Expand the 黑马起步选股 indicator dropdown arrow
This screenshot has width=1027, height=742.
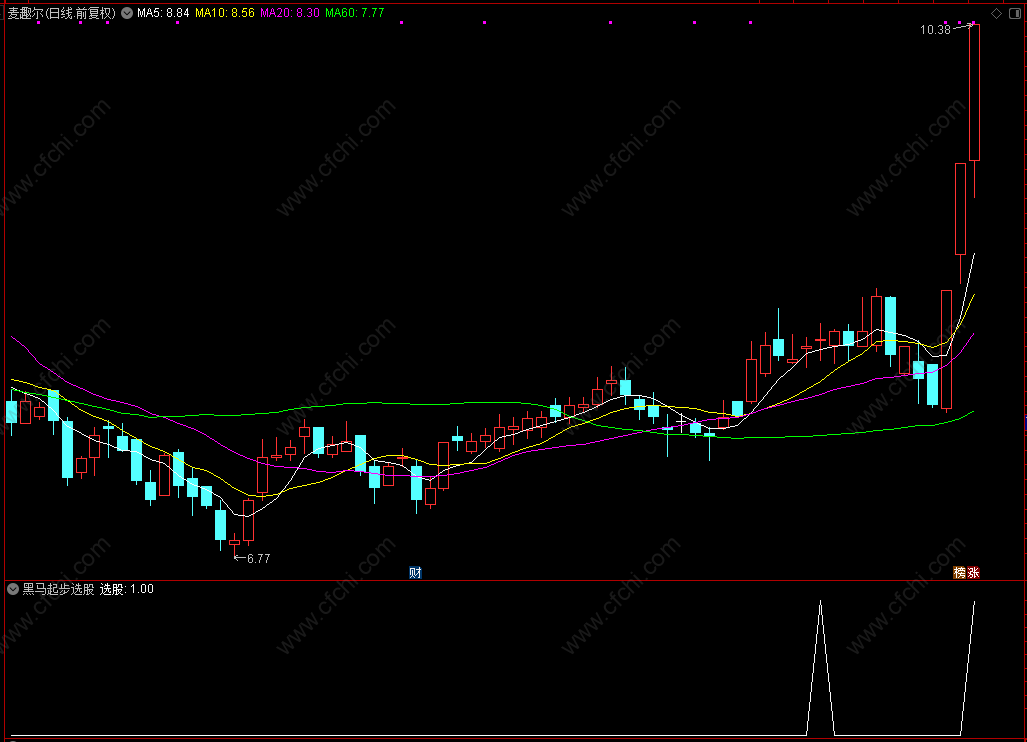(12, 589)
